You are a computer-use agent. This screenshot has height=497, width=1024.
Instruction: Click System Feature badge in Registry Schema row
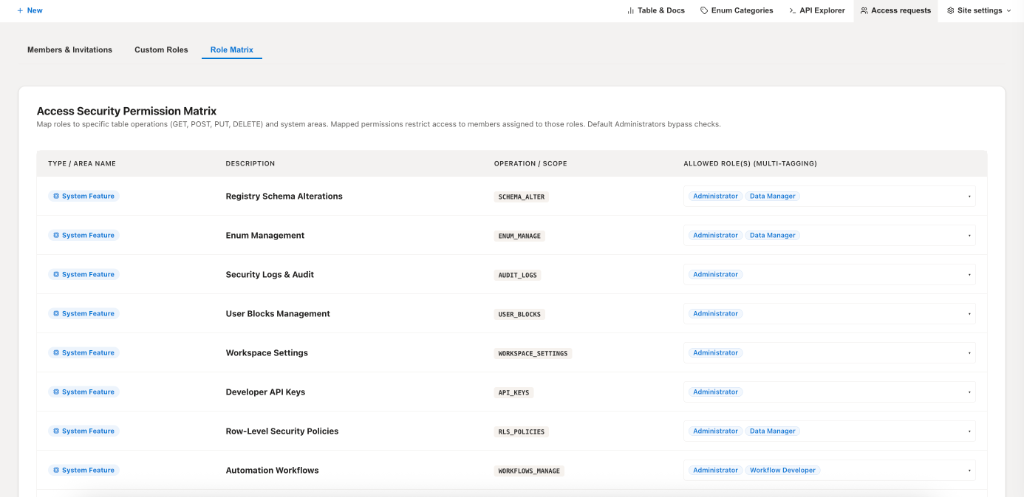pos(84,196)
